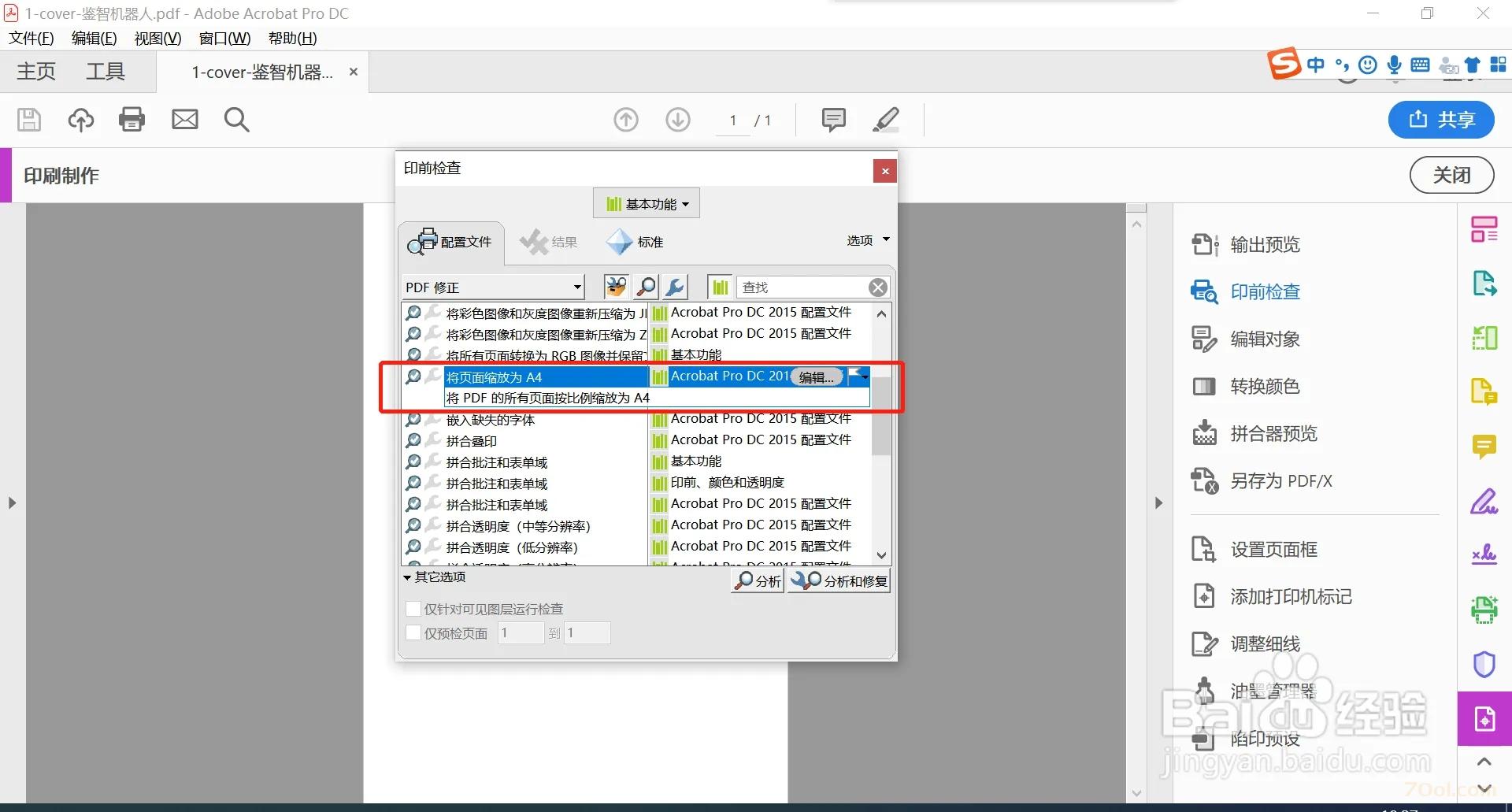Viewport: 1512px width, 812px height.
Task: Click the cloud upload icon
Action: pyautogui.click(x=80, y=120)
